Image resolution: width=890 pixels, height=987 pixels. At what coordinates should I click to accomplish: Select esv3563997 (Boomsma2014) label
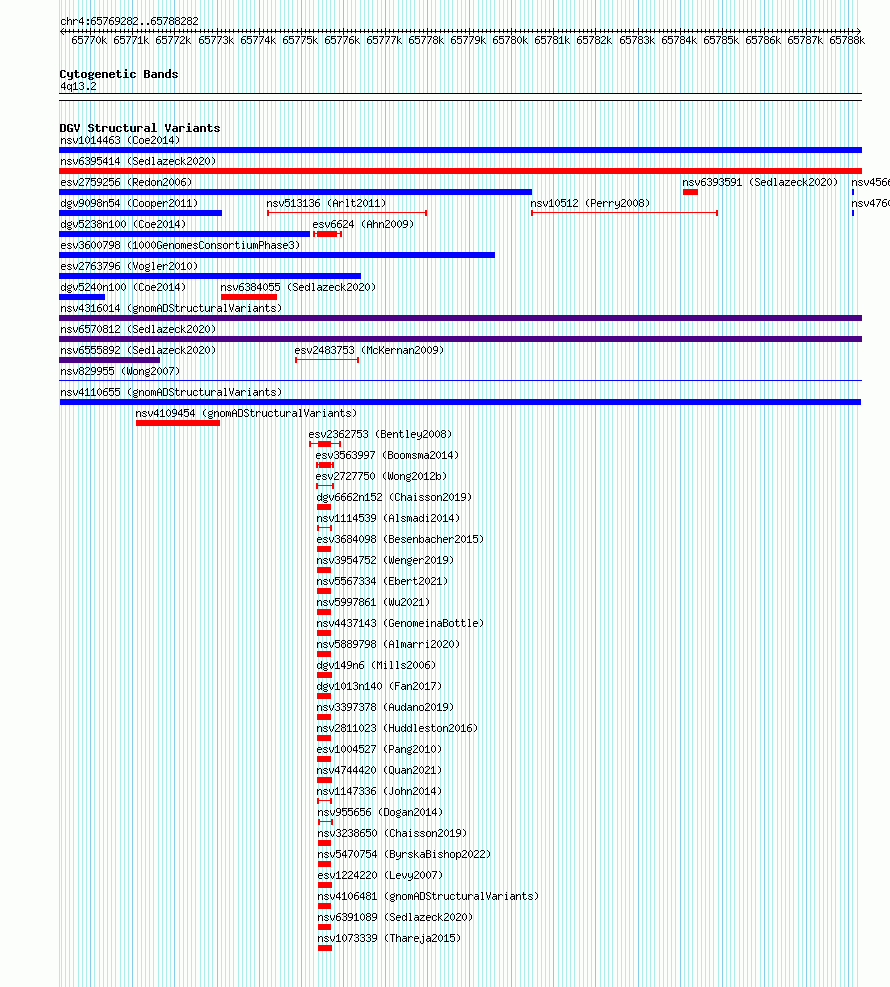click(x=387, y=455)
